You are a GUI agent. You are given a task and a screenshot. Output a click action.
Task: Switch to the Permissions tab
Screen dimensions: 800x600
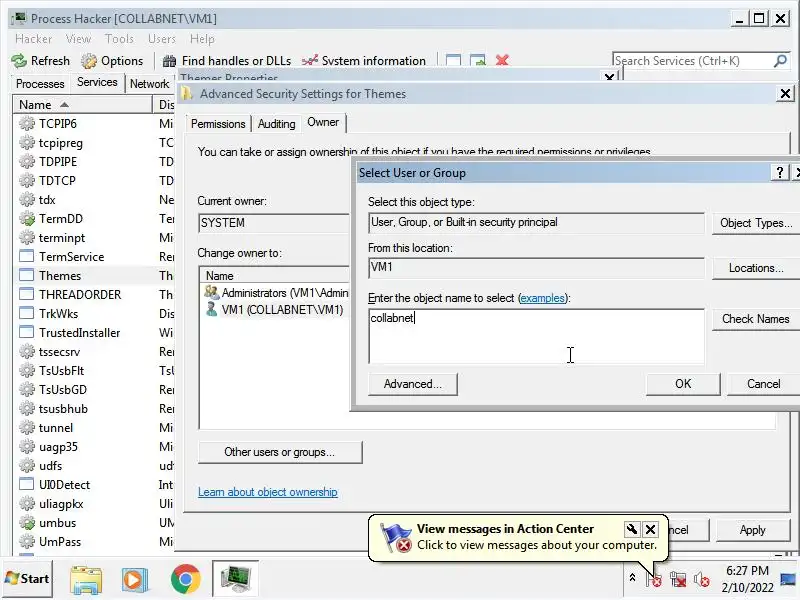[x=218, y=124]
